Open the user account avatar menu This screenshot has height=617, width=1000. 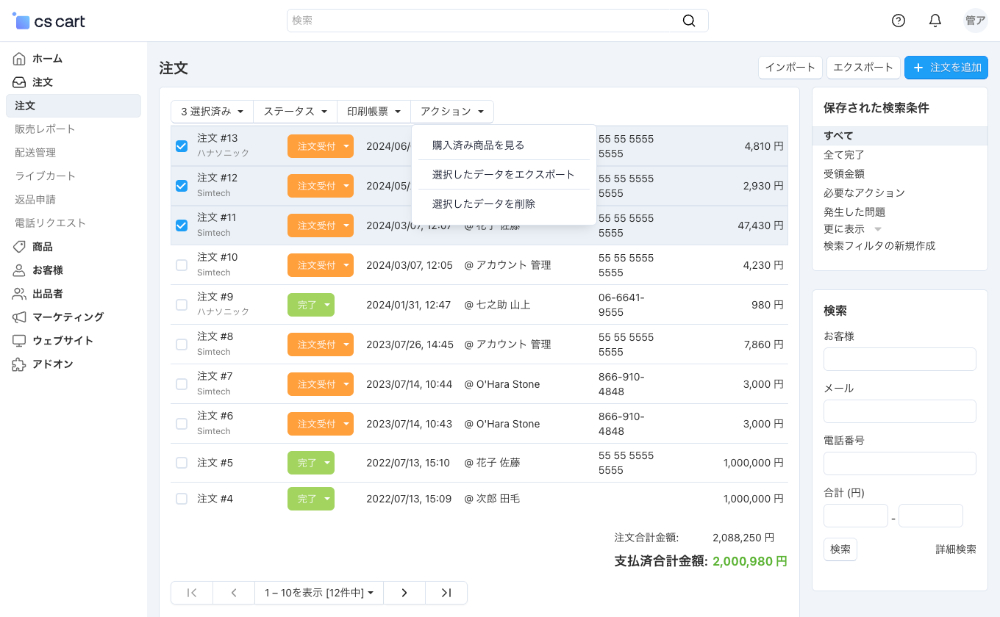[x=975, y=21]
